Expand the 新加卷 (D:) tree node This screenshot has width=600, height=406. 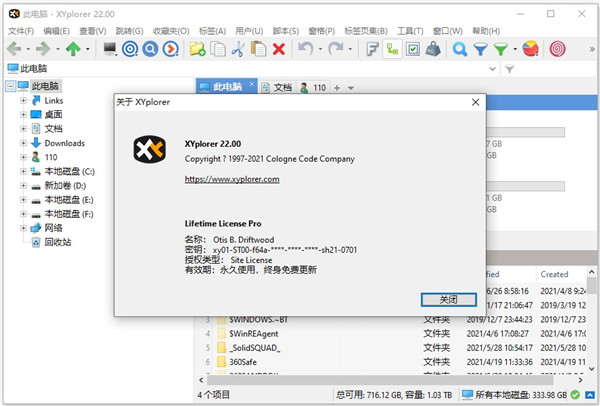(23, 186)
